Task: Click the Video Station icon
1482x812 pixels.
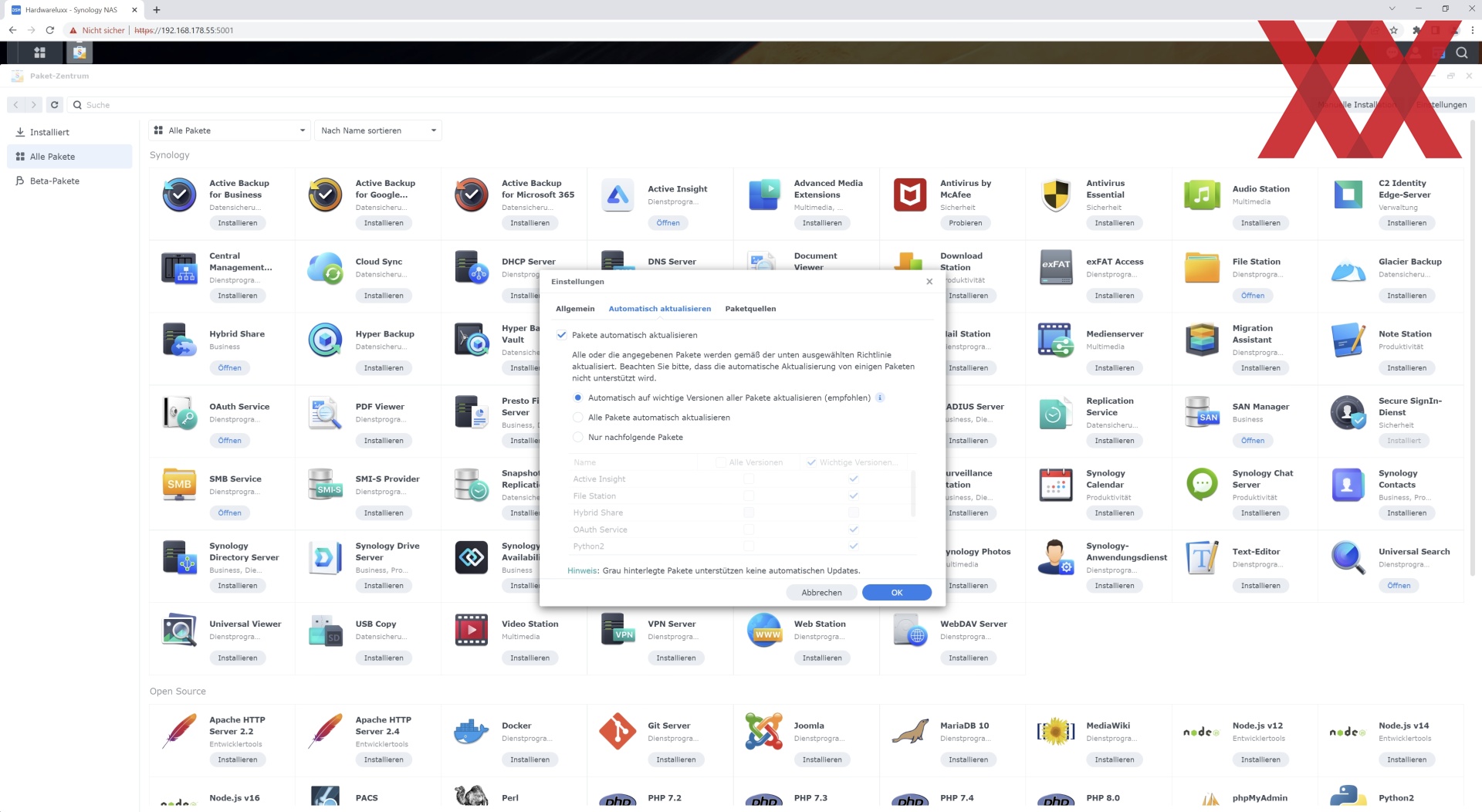Action: point(472,630)
